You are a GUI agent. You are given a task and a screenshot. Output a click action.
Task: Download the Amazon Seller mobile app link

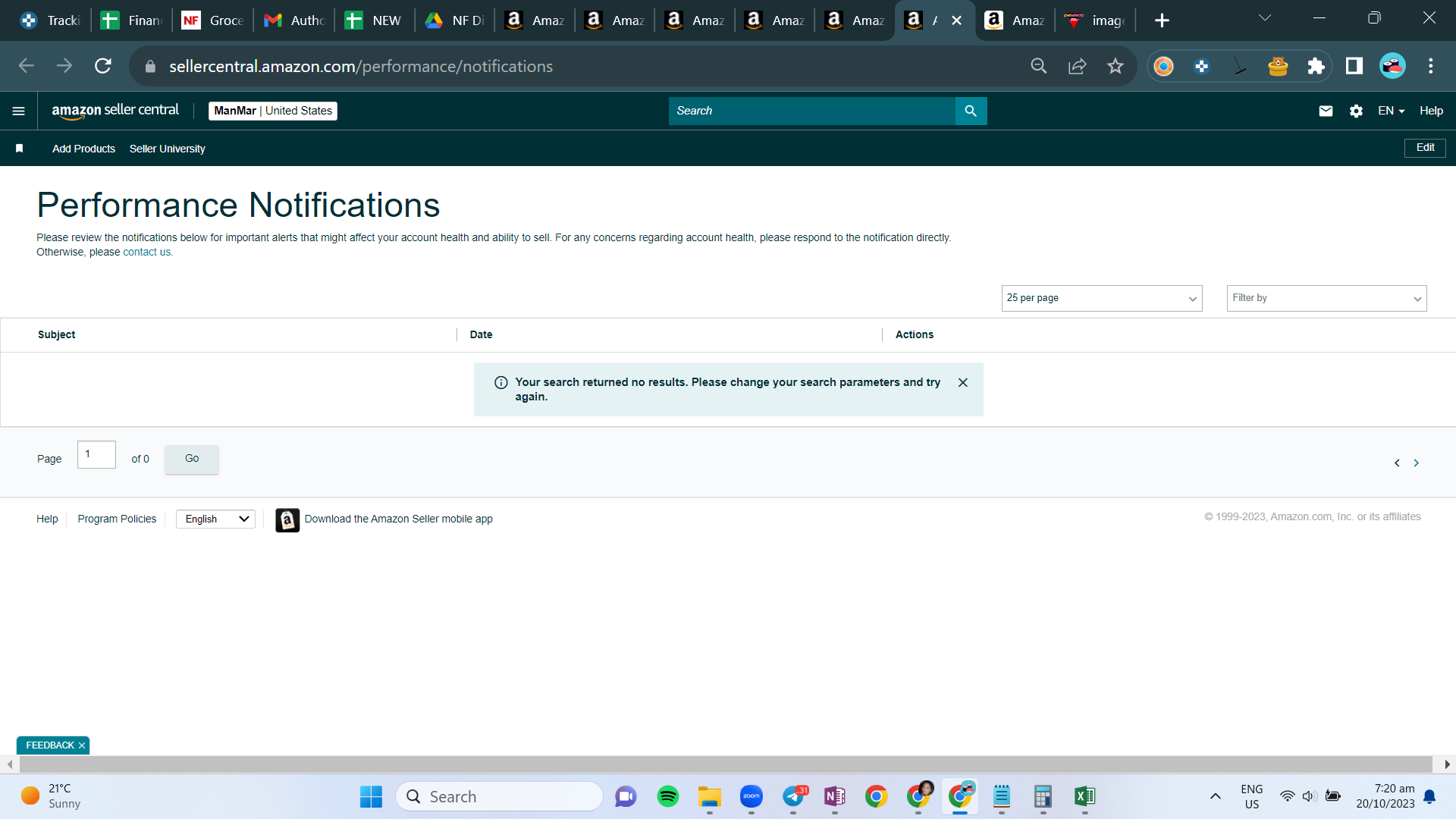(x=398, y=519)
